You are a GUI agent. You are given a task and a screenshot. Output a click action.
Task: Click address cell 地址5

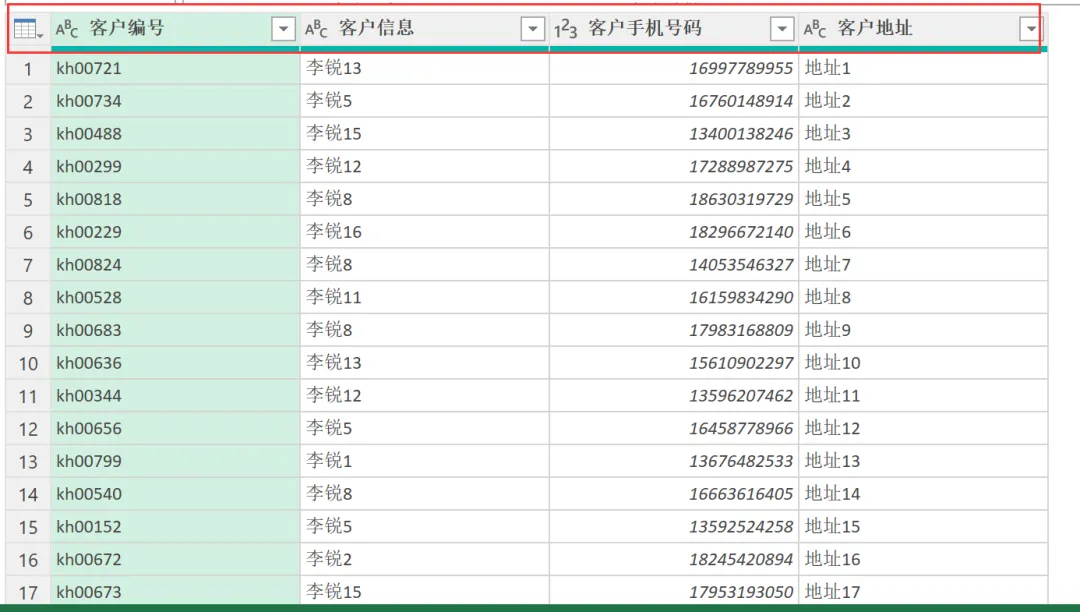coord(924,199)
